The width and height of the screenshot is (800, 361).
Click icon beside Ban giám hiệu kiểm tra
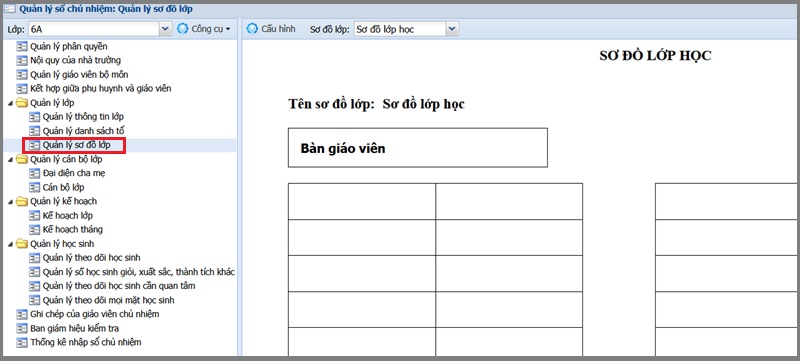pos(21,328)
